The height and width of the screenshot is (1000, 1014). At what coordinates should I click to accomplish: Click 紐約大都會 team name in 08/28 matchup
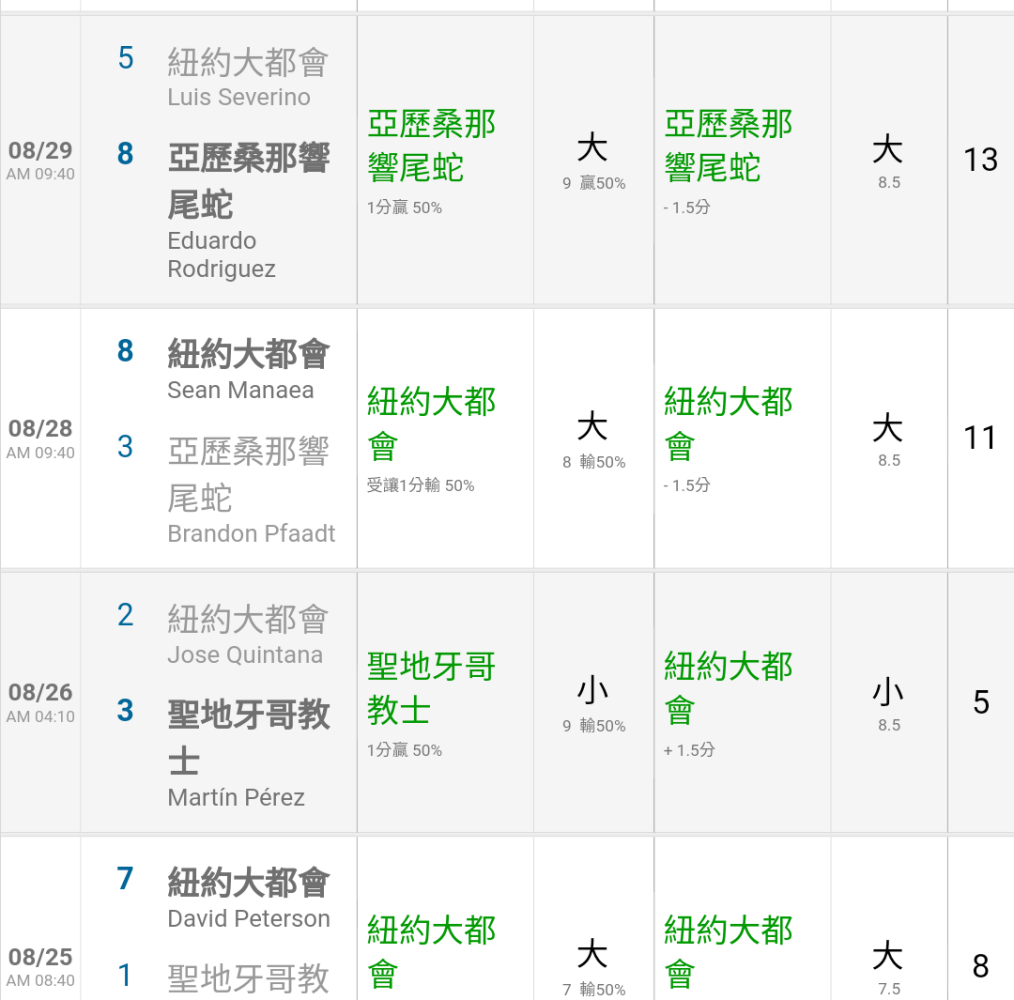coord(248,355)
